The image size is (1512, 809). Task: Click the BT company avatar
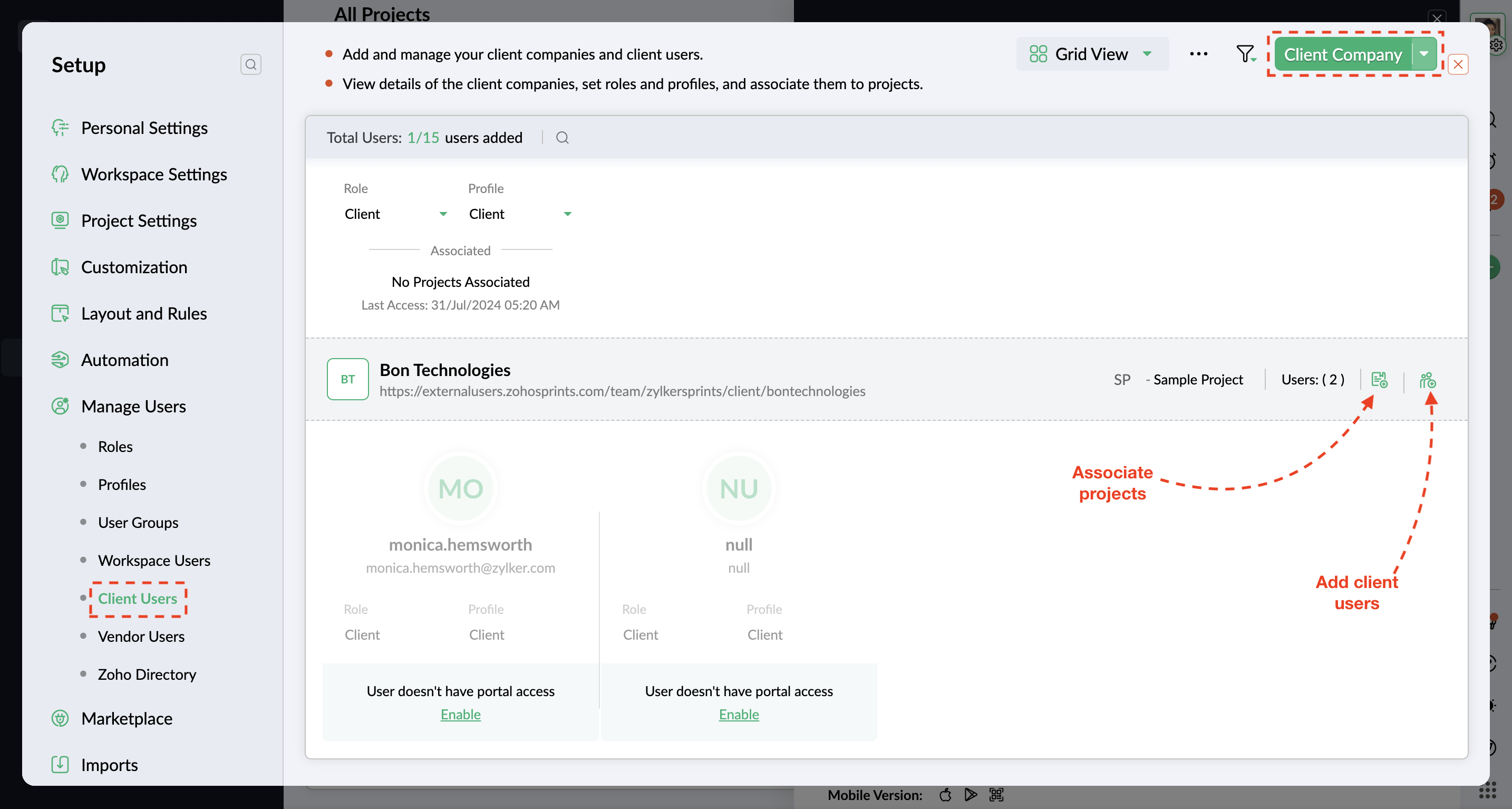click(347, 379)
